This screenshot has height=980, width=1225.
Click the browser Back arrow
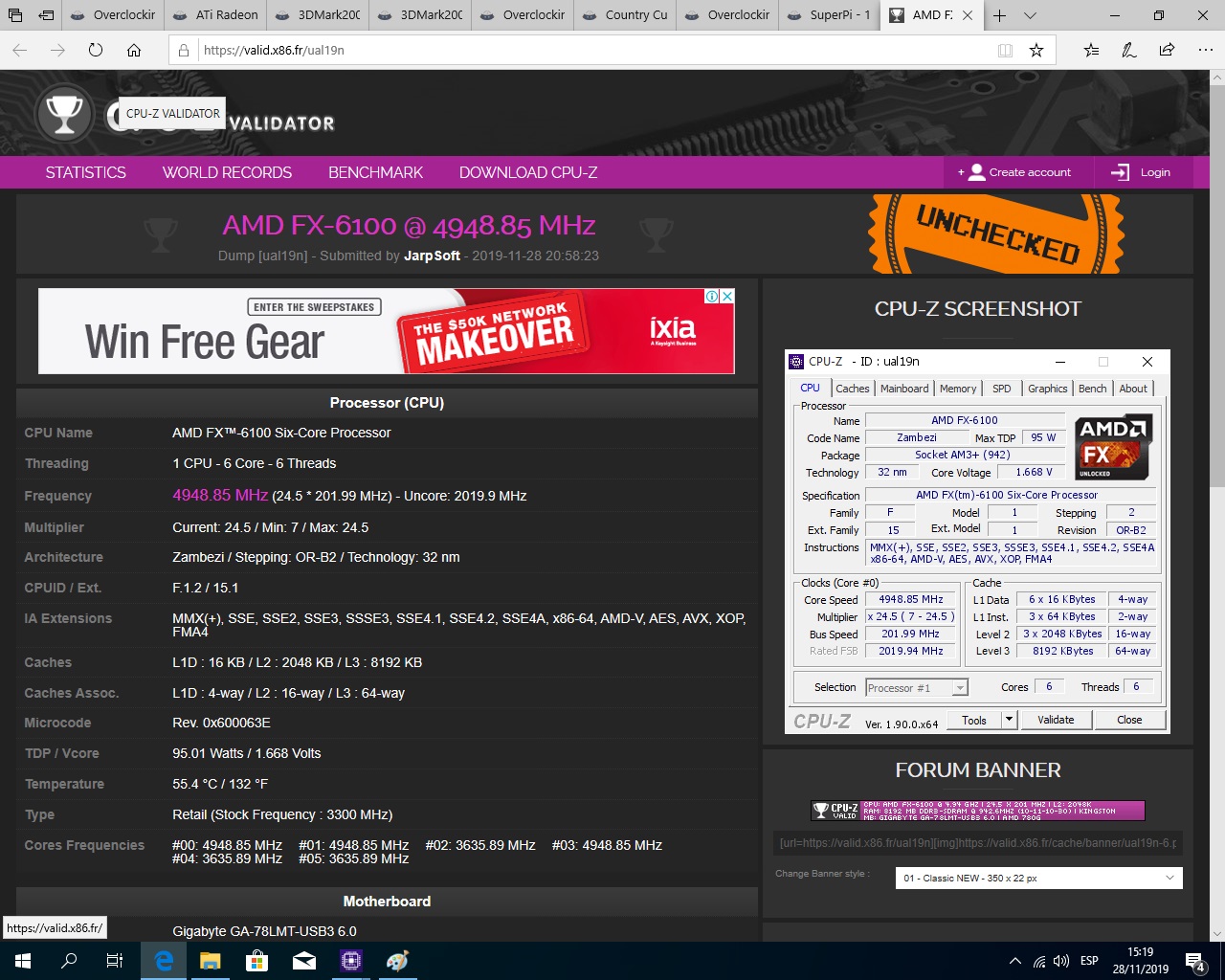coord(20,50)
